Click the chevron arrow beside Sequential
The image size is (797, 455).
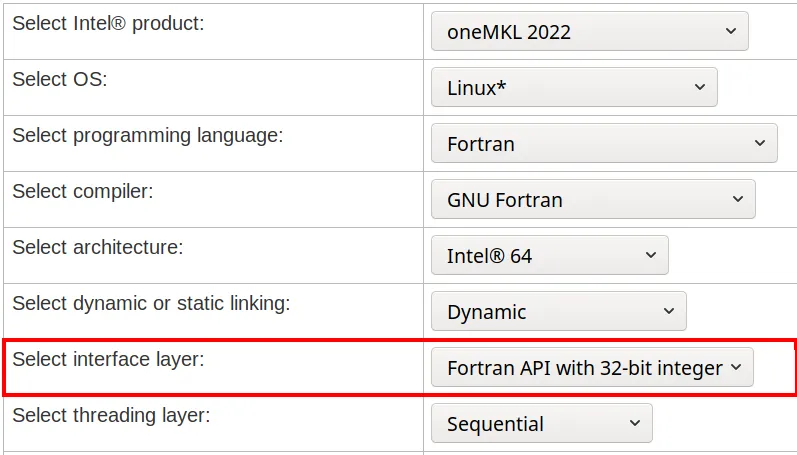634,423
